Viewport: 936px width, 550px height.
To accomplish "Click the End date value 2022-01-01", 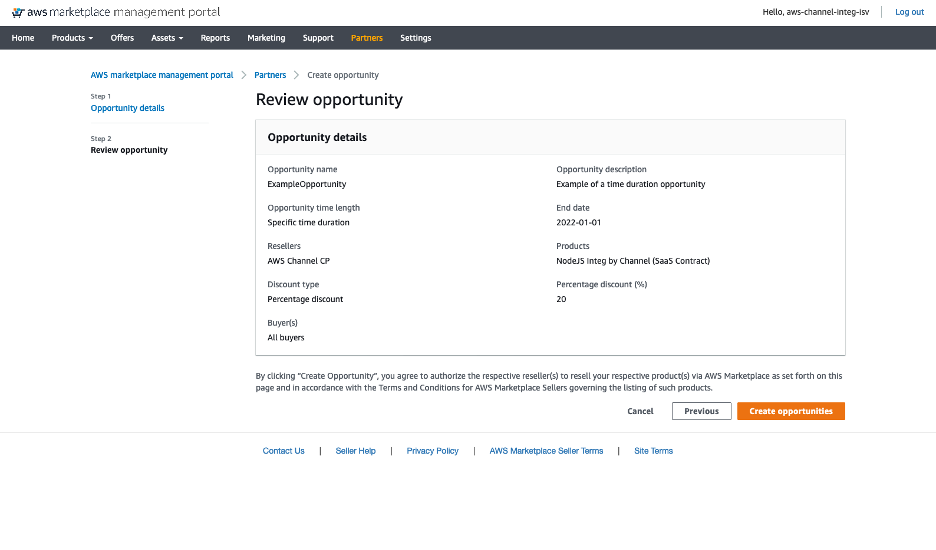I will click(578, 222).
